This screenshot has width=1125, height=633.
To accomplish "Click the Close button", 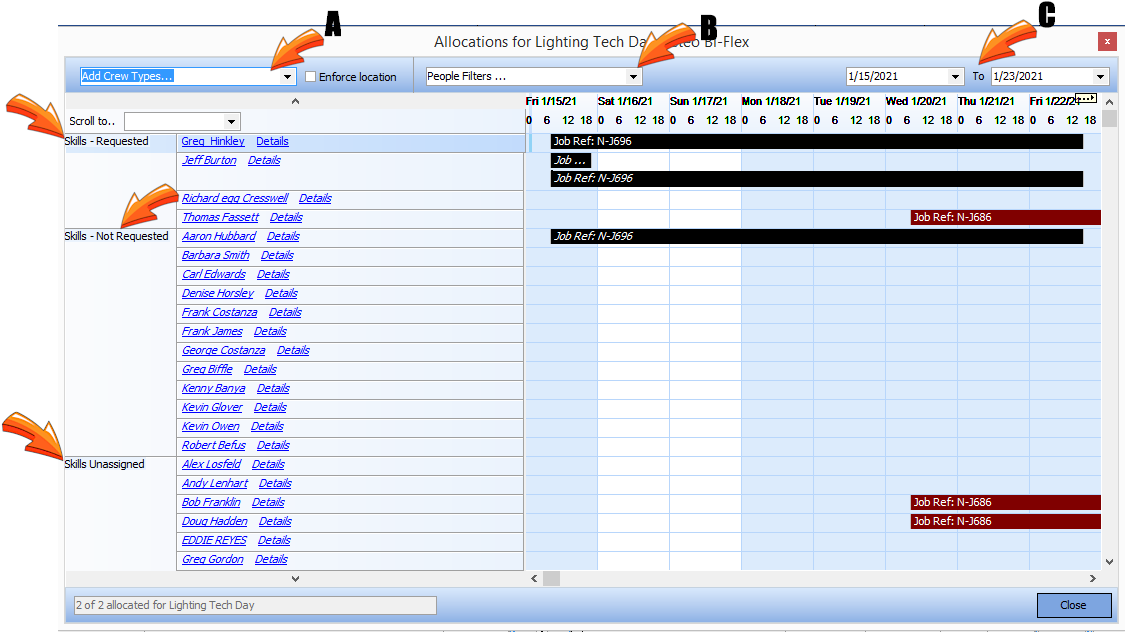I will click(x=1073, y=605).
